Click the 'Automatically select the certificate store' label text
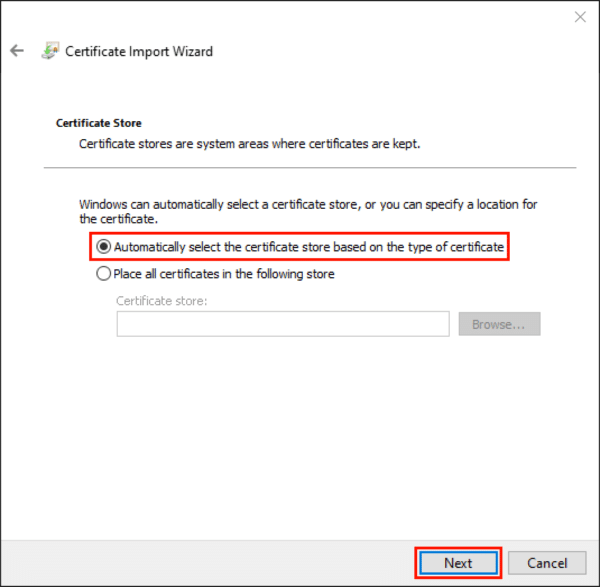600x587 pixels. tap(308, 247)
